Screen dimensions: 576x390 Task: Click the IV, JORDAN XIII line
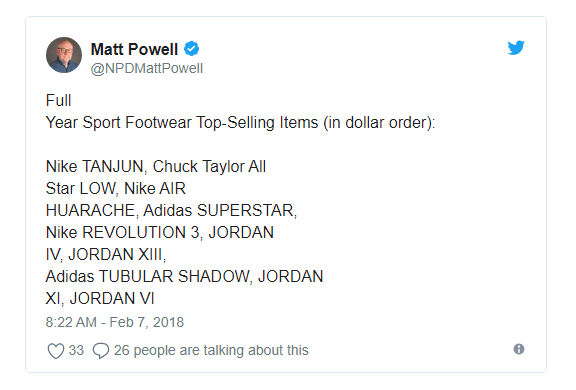coord(106,254)
